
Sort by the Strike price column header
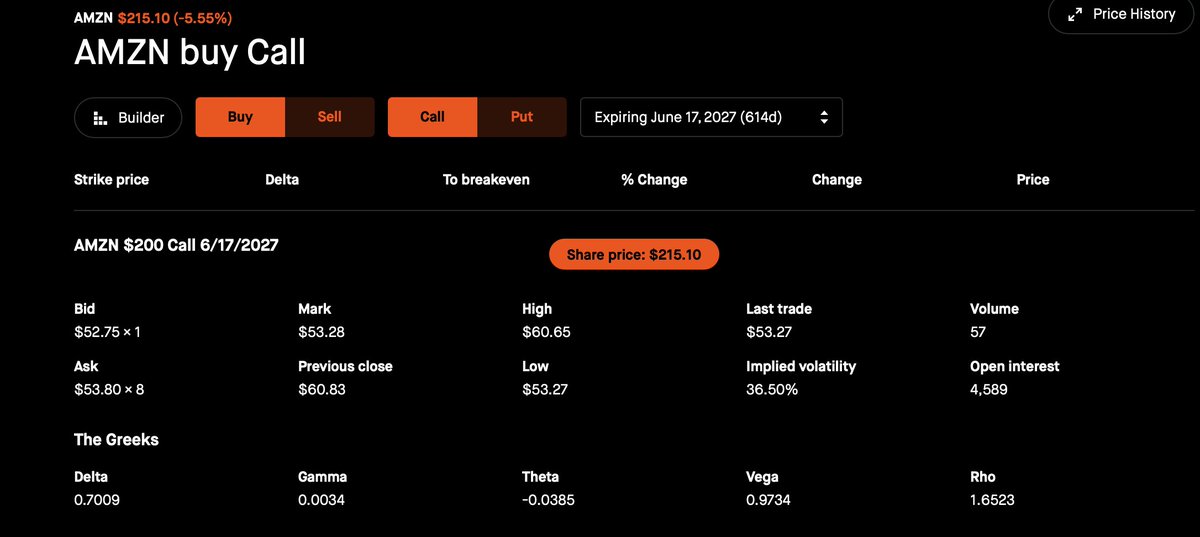pyautogui.click(x=111, y=180)
